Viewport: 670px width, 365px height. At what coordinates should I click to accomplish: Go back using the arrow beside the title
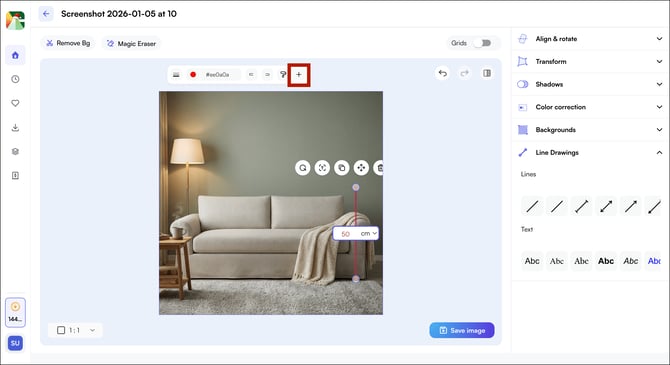pos(46,14)
